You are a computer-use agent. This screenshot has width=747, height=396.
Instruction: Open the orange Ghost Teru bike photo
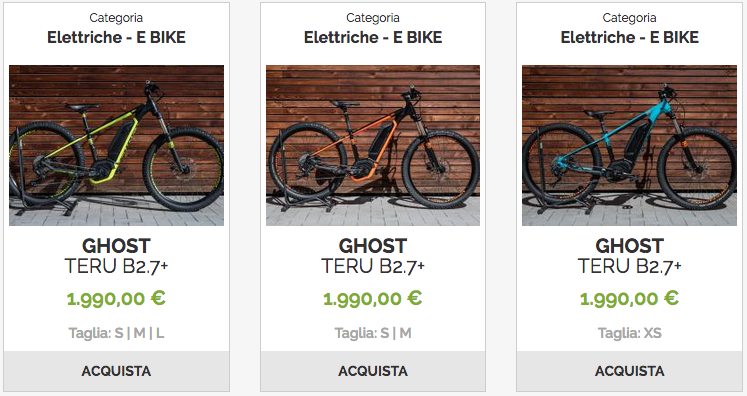373,145
